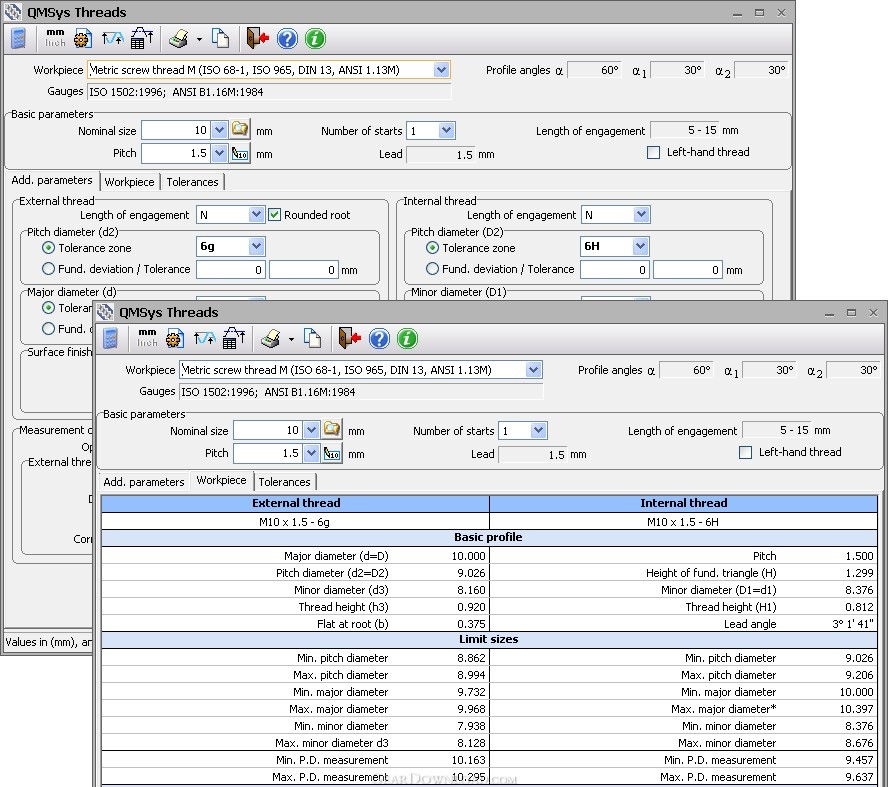889x787 pixels.
Task: Open print options arrow in front window toolbar
Action: pos(291,339)
